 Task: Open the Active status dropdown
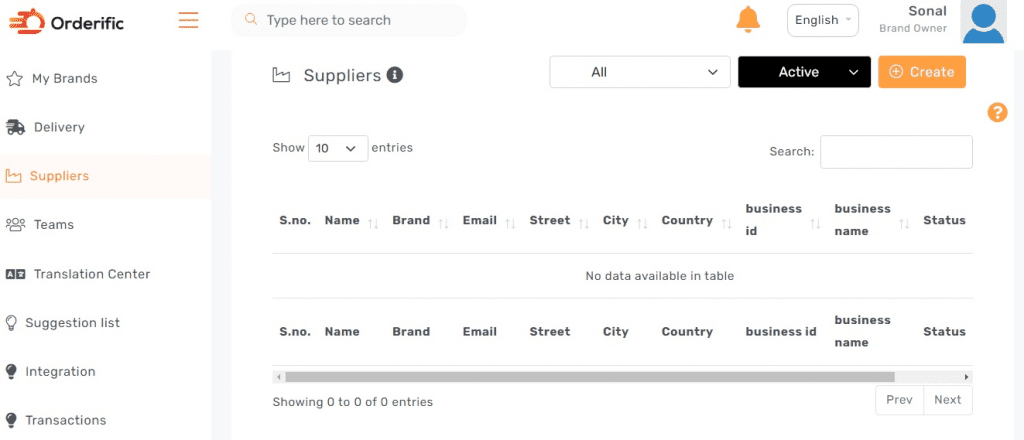(x=804, y=72)
